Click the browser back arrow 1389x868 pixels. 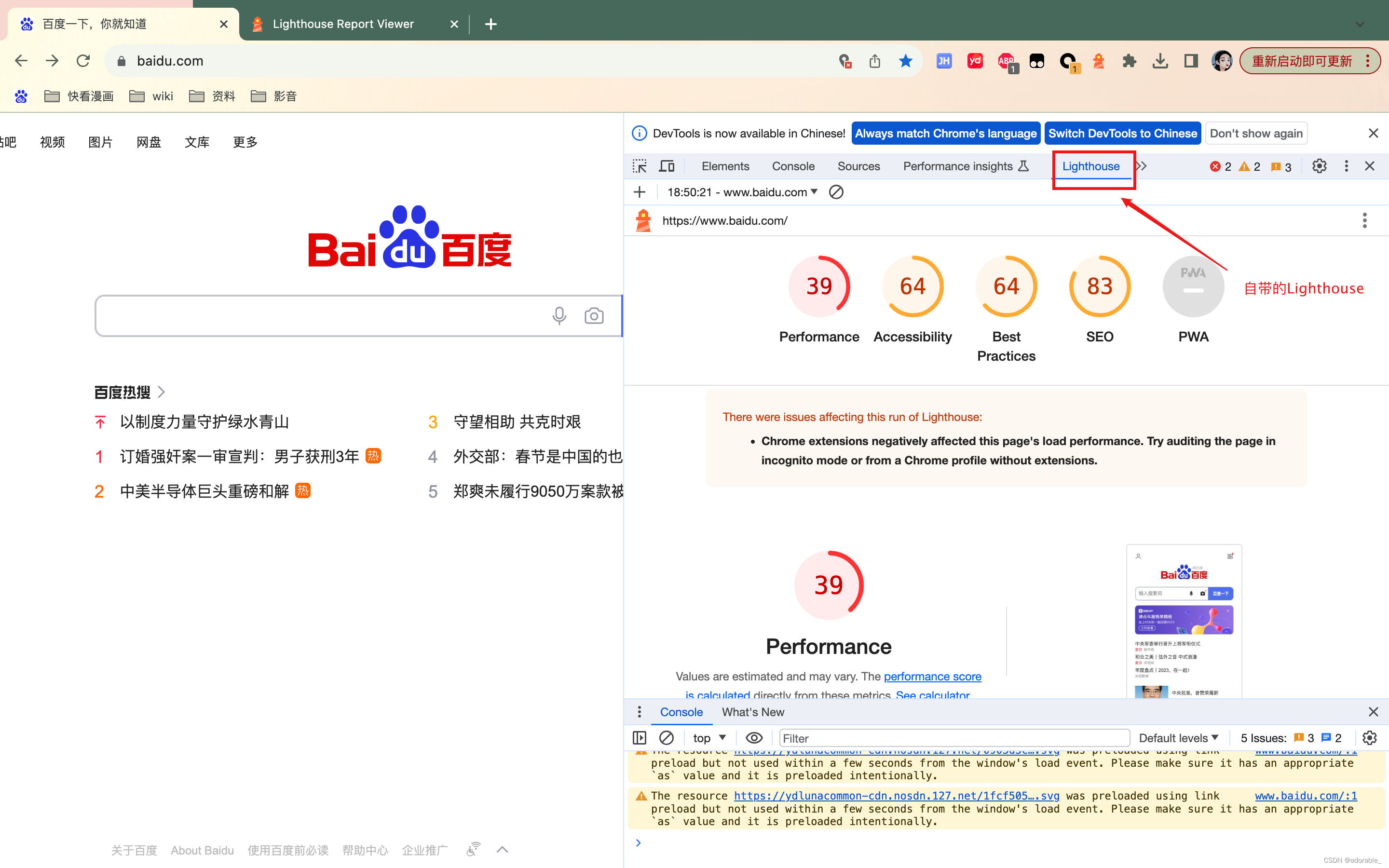pos(21,61)
